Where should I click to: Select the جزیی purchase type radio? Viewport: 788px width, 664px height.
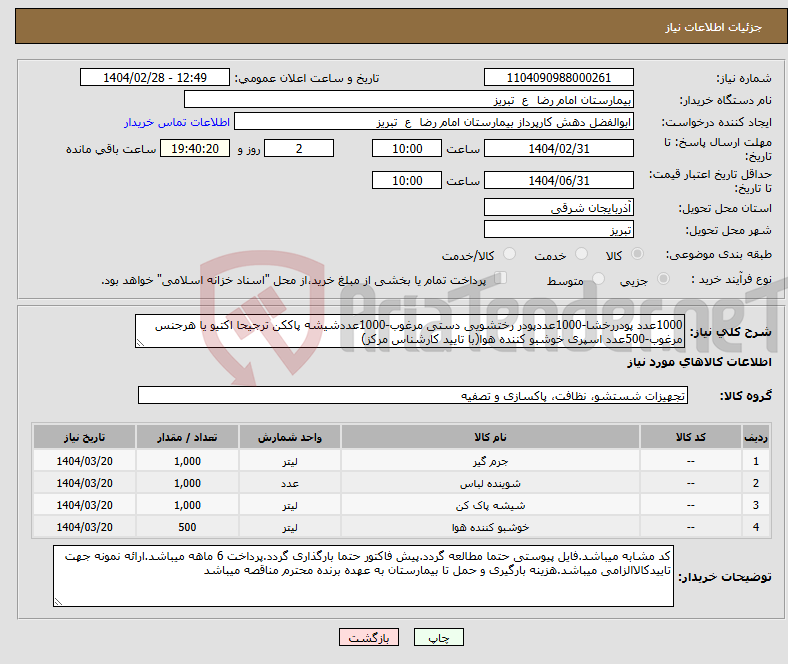click(x=663, y=278)
